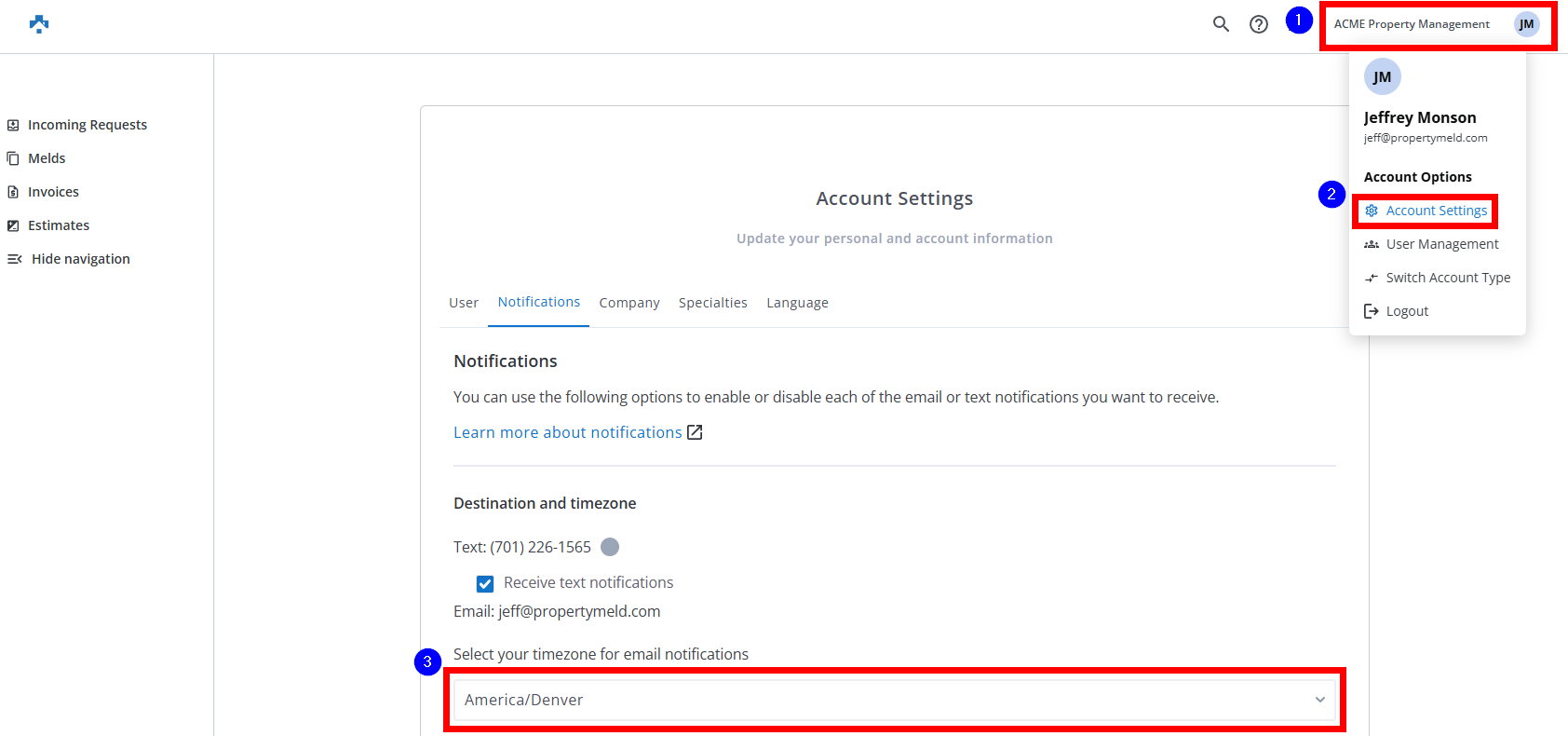Choose User Management in account menu
Viewport: 1568px width, 736px height.
click(1441, 244)
